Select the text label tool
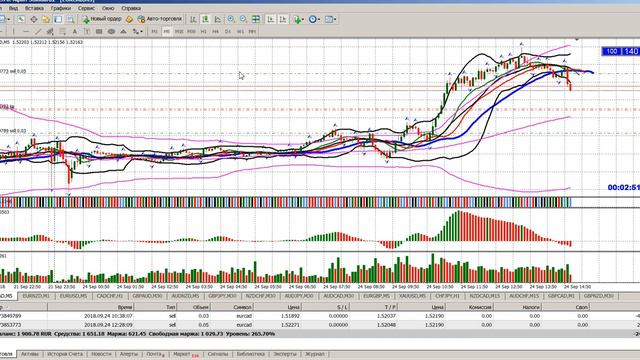Viewport: 640px width, 360px height. pyautogui.click(x=87, y=31)
